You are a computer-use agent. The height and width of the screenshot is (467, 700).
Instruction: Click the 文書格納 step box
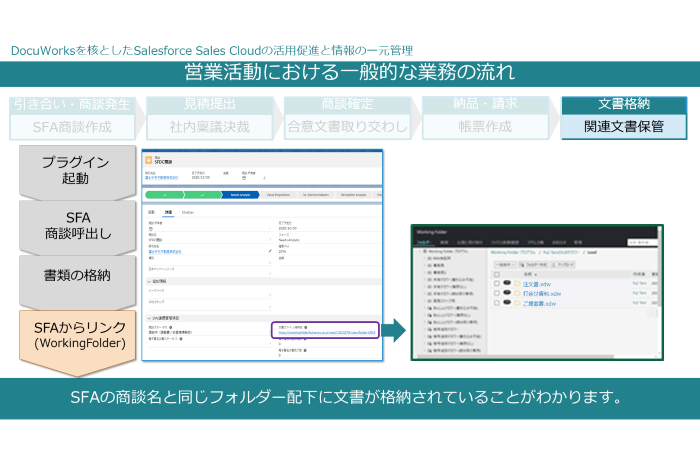tap(624, 118)
